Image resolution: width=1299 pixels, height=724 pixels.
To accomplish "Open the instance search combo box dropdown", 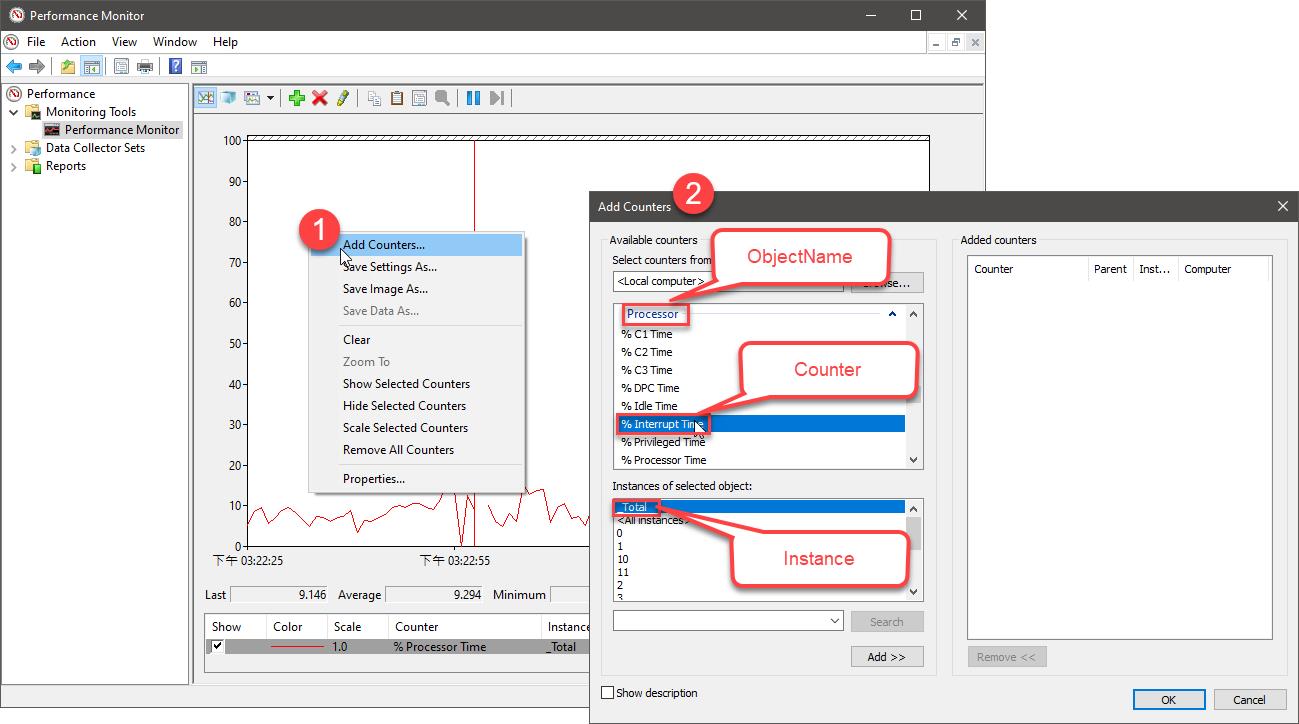I will [835, 622].
